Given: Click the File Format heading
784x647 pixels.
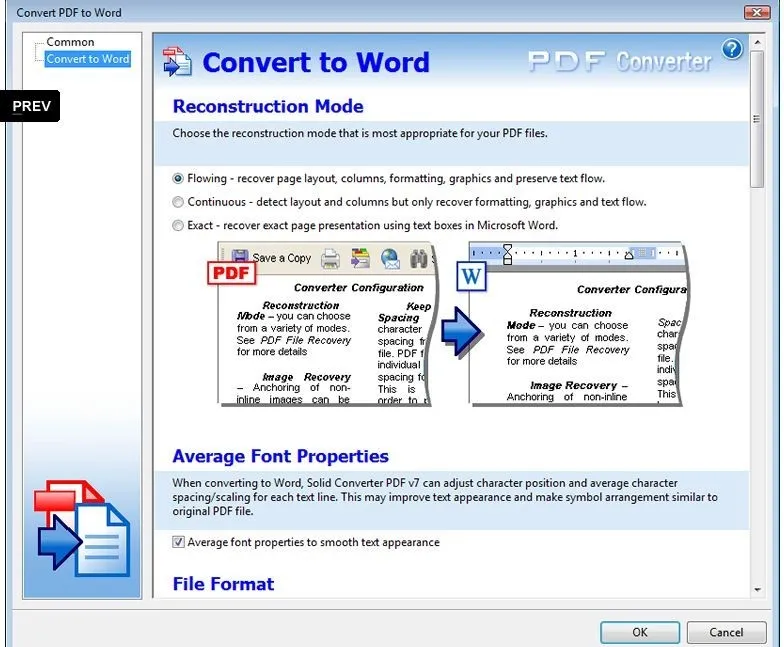Looking at the screenshot, I should pyautogui.click(x=224, y=584).
